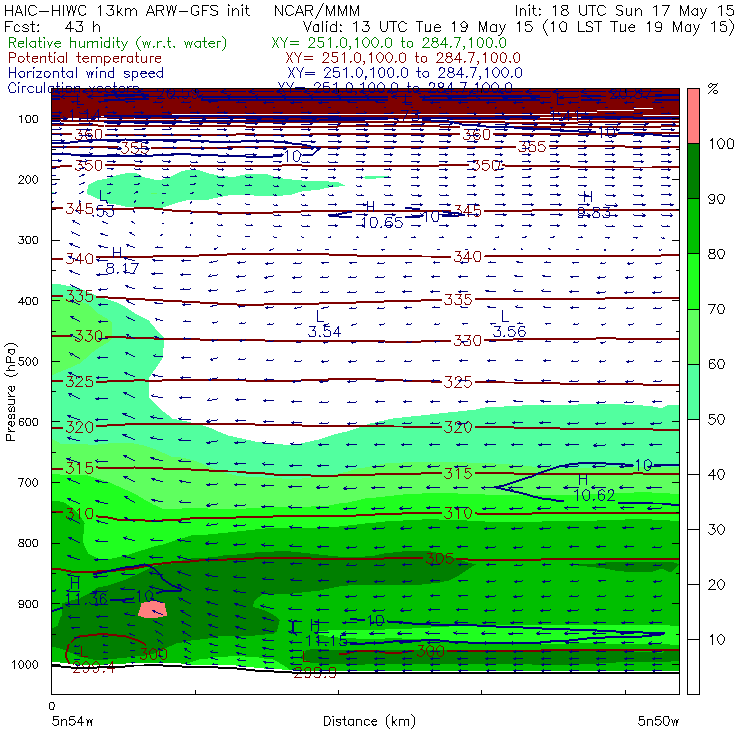Image resolution: width=740 pixels, height=740 pixels.
Task: Select the 'Circulation vectors' legend label
Action: (73, 87)
